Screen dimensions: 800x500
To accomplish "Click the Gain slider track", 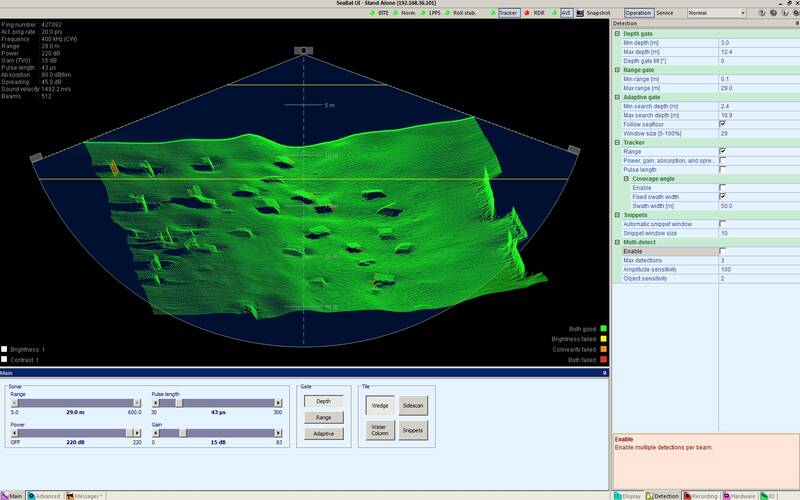I will point(230,432).
